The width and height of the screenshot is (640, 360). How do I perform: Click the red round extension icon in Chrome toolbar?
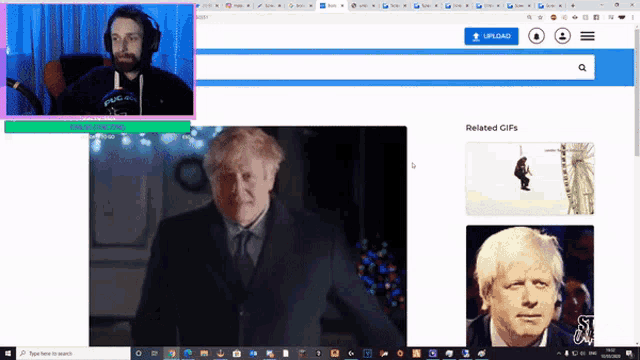point(553,18)
